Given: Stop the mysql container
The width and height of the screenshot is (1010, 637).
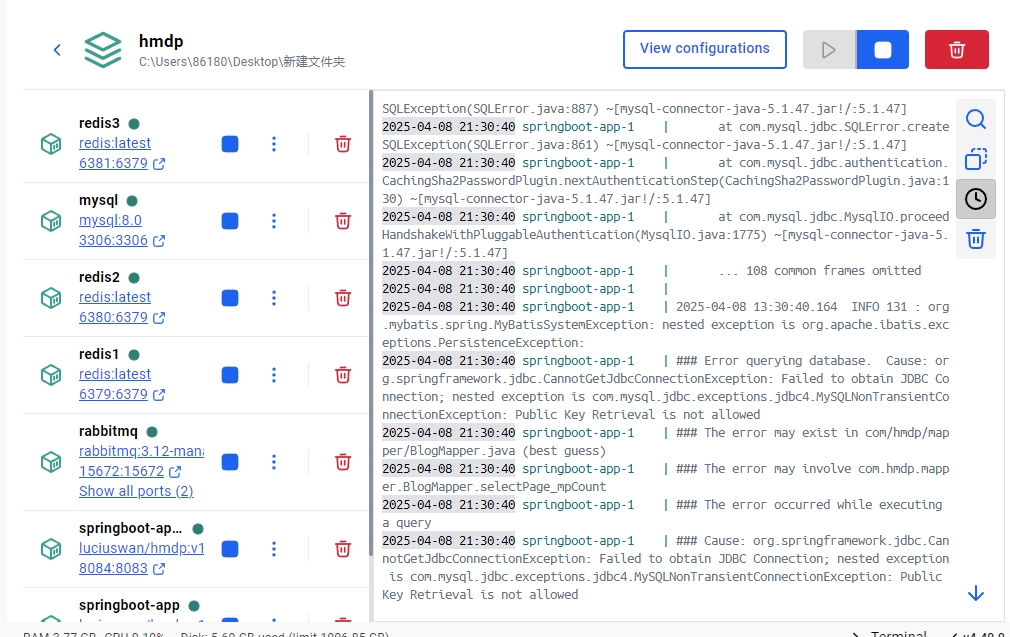Looking at the screenshot, I should (x=230, y=221).
